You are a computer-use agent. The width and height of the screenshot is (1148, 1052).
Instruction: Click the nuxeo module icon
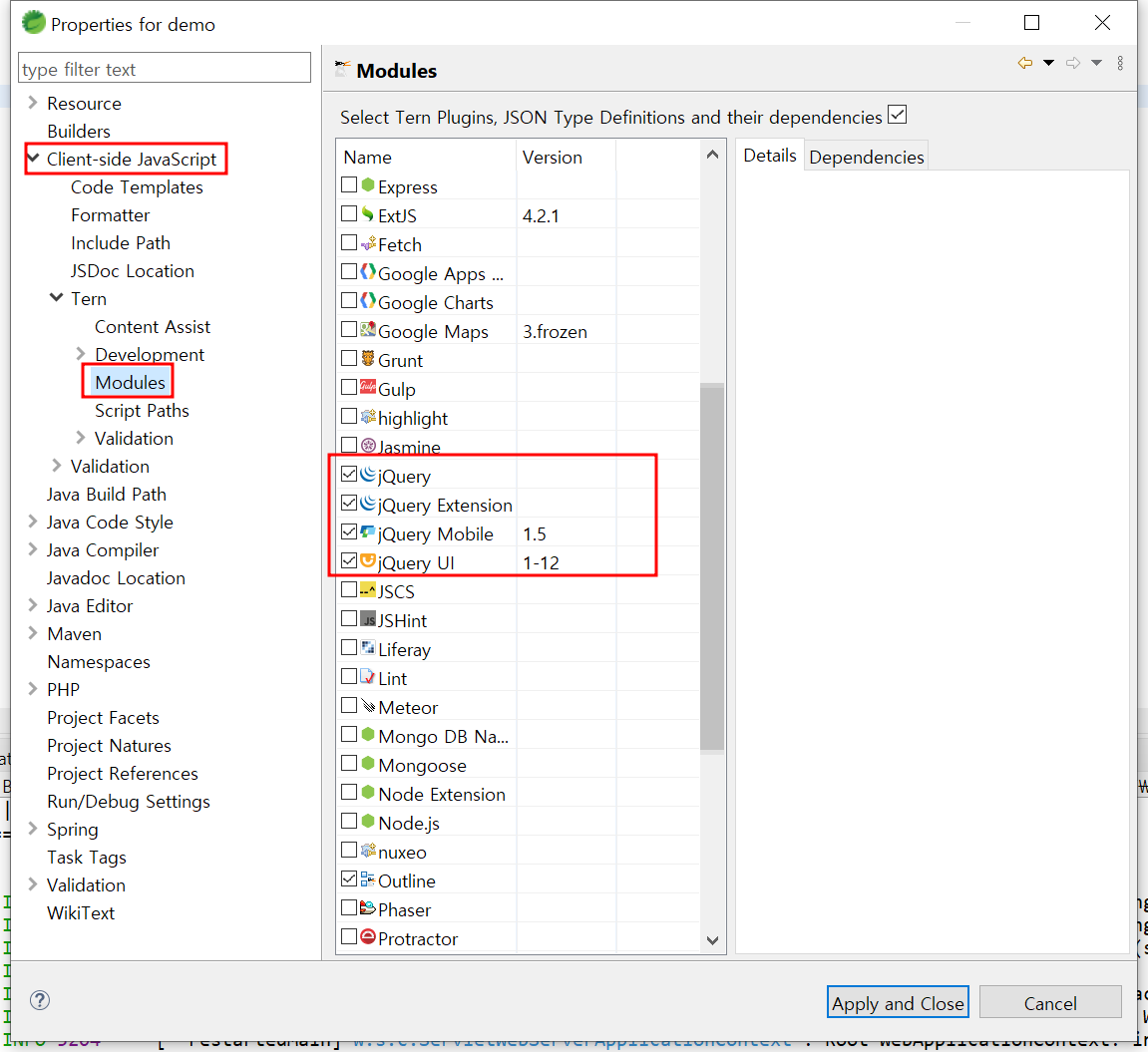point(368,851)
